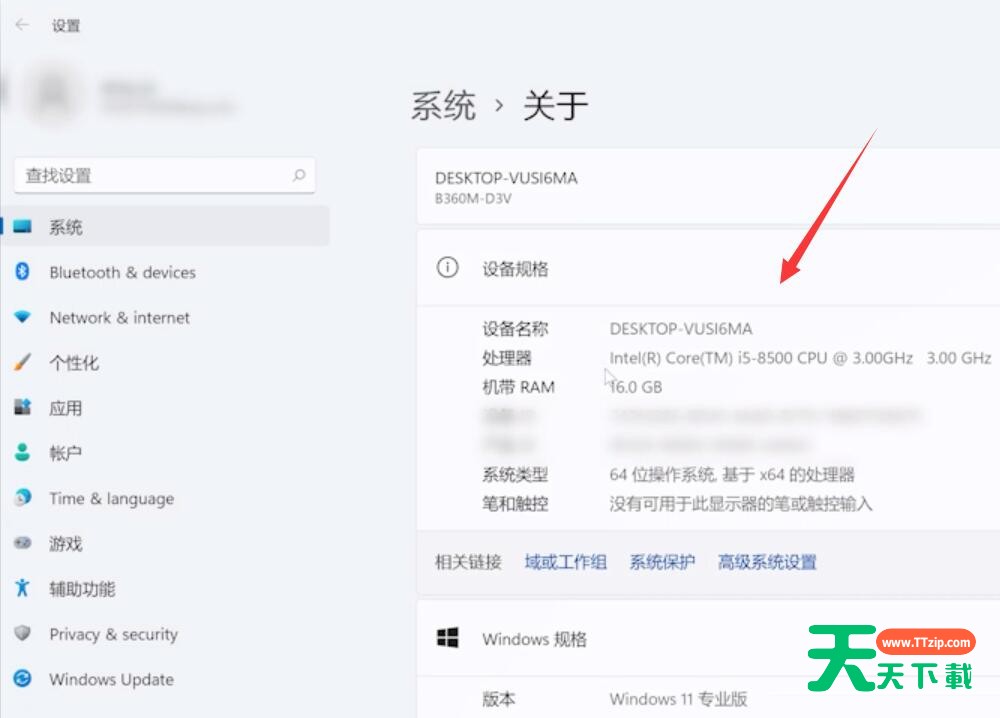Open 高级系统设置 link
Screen dimensions: 1000x718
[x=767, y=562]
